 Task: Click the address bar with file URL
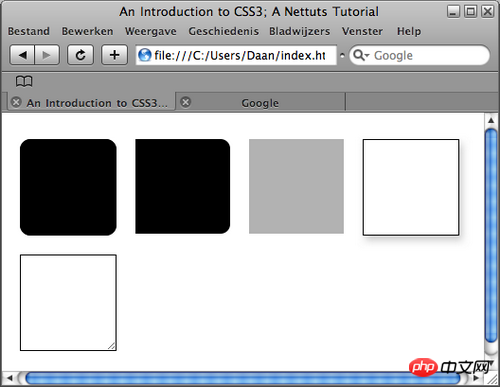click(236, 55)
